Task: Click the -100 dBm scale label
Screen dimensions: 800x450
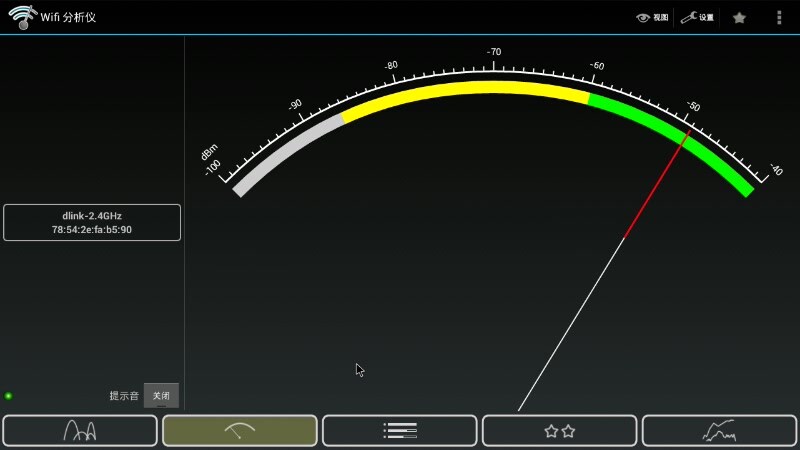Action: pyautogui.click(x=212, y=167)
